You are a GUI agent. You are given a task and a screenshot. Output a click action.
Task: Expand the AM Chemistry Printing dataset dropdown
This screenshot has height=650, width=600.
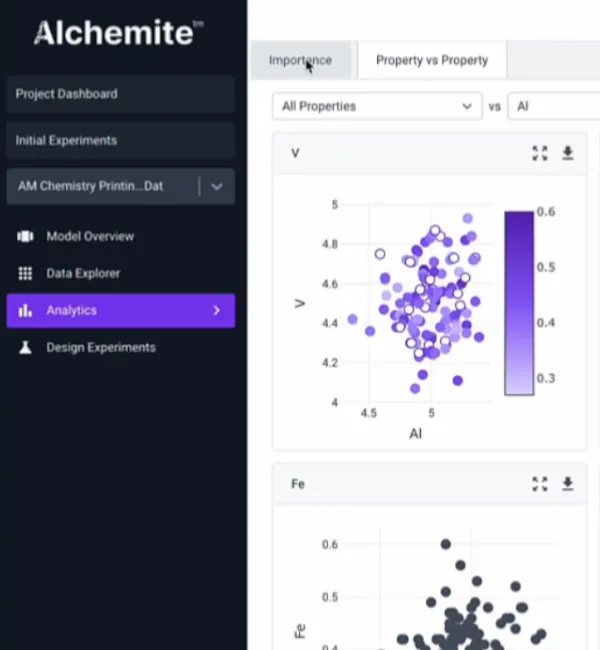click(x=217, y=186)
